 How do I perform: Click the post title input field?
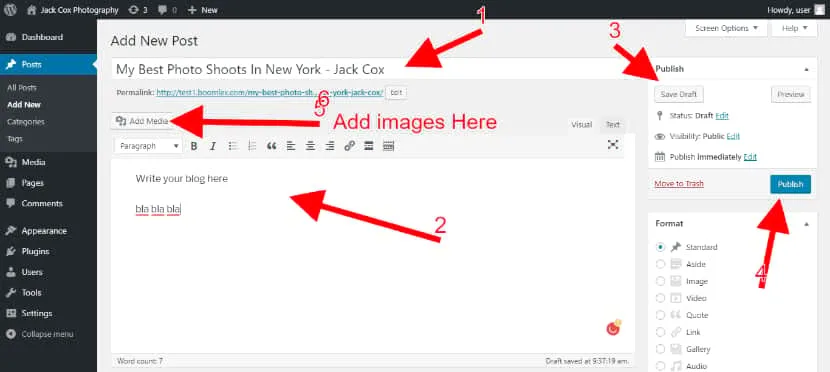[373, 69]
